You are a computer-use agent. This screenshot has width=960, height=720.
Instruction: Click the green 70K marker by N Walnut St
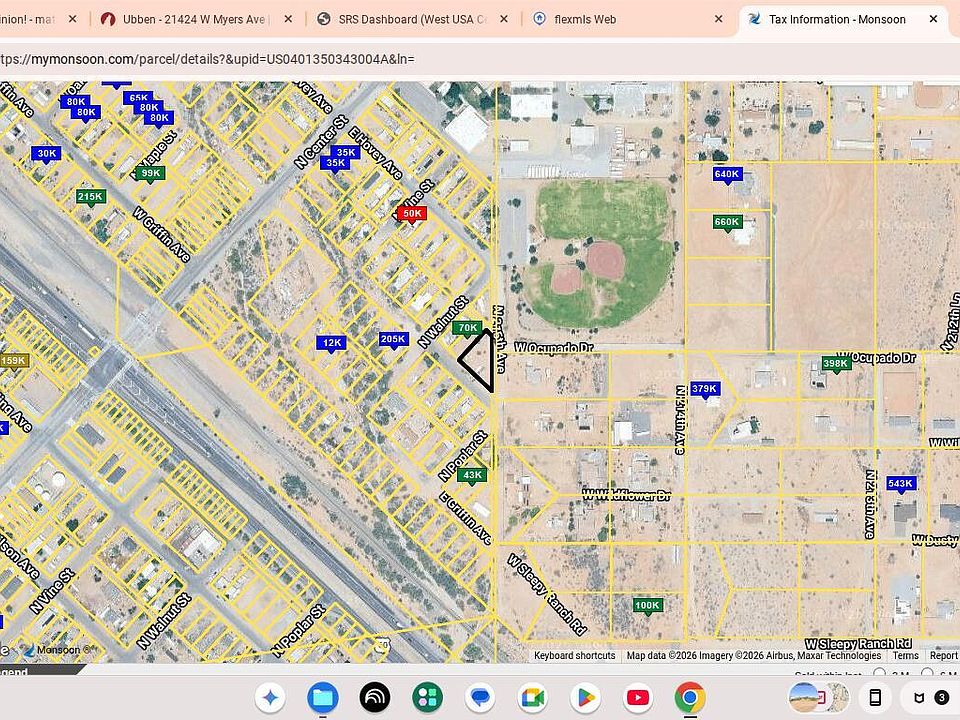tap(467, 328)
